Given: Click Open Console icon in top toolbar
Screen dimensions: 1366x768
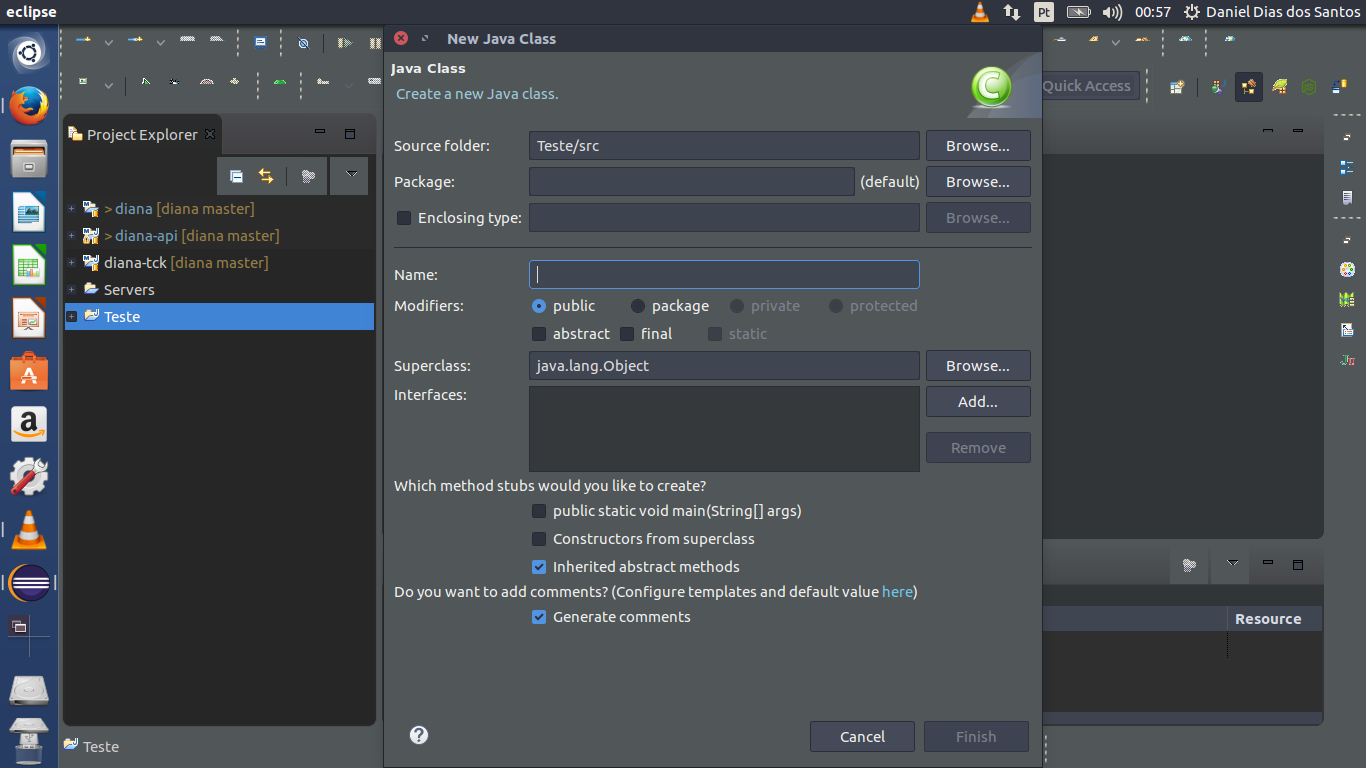Looking at the screenshot, I should coord(260,43).
